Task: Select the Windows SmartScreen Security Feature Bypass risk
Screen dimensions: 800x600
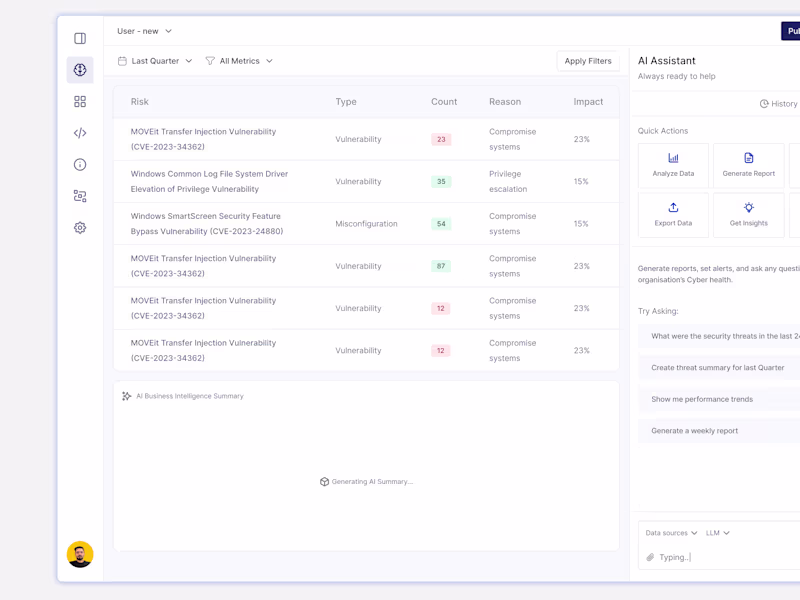Action: tap(207, 223)
